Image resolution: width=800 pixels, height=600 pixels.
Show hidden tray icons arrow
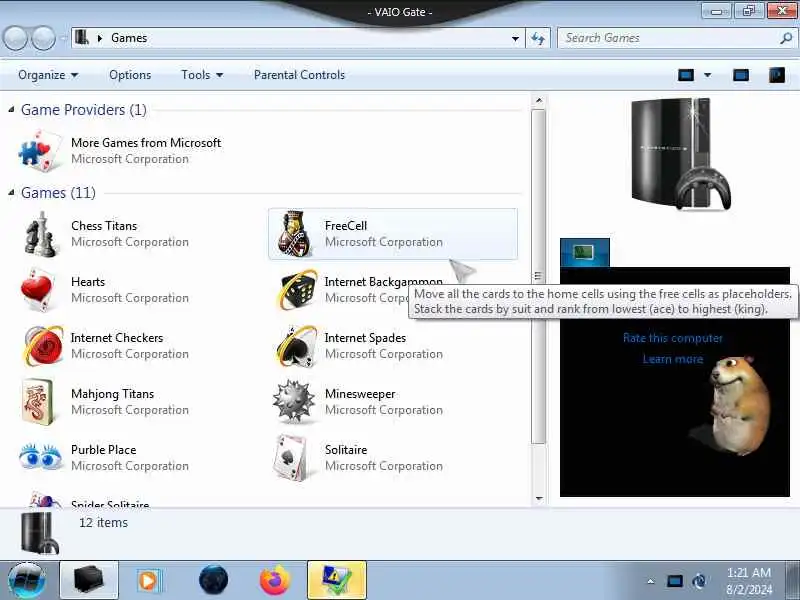[651, 581]
